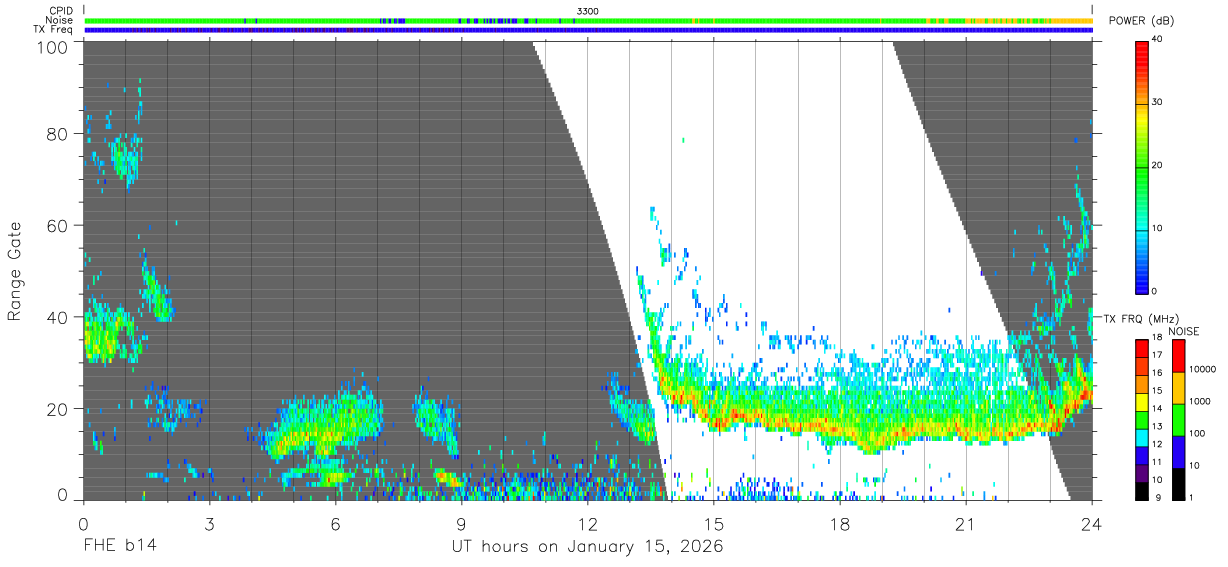
Task: Click power scale label 40
Action: click(1157, 40)
